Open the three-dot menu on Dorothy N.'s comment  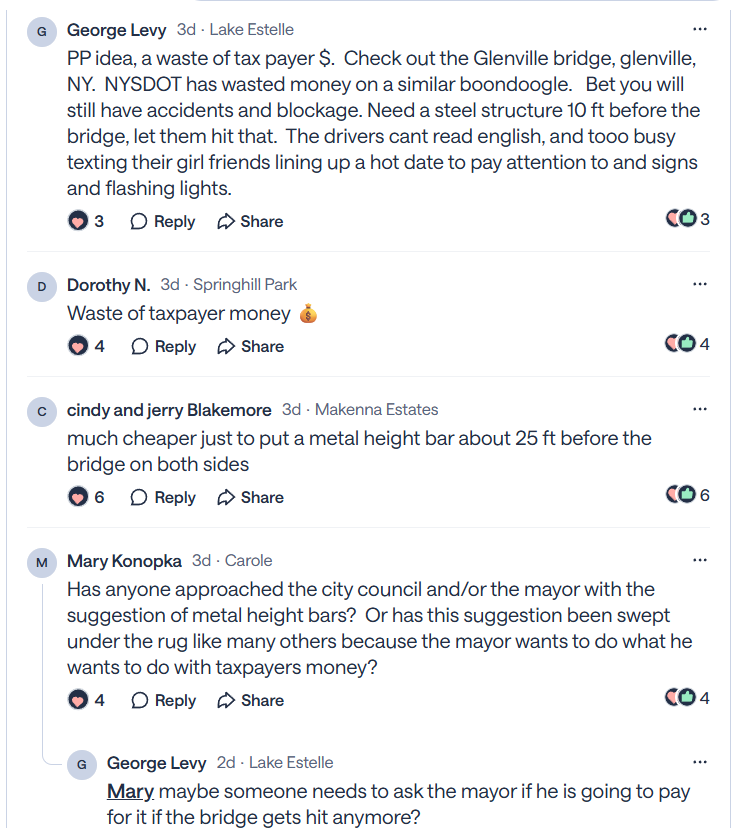700,284
